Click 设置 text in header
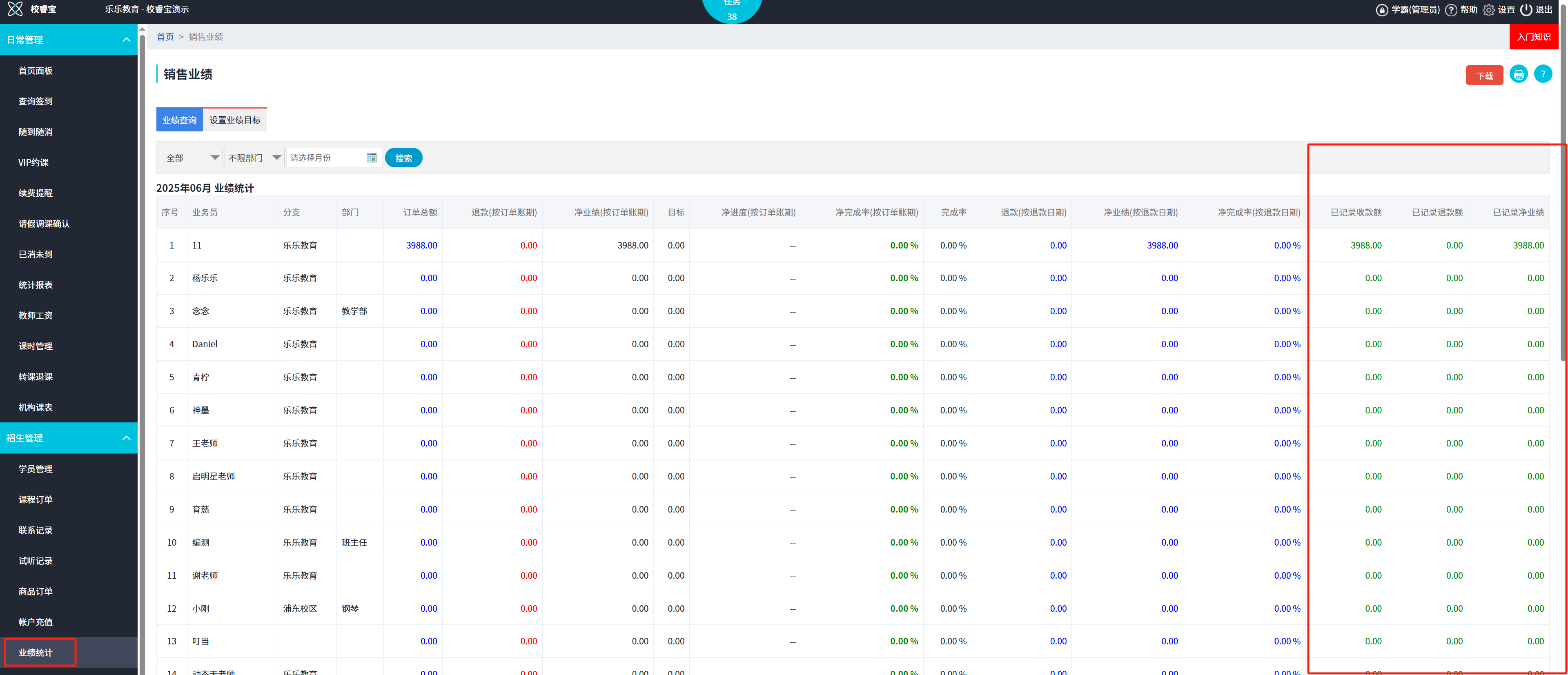 (x=1506, y=10)
